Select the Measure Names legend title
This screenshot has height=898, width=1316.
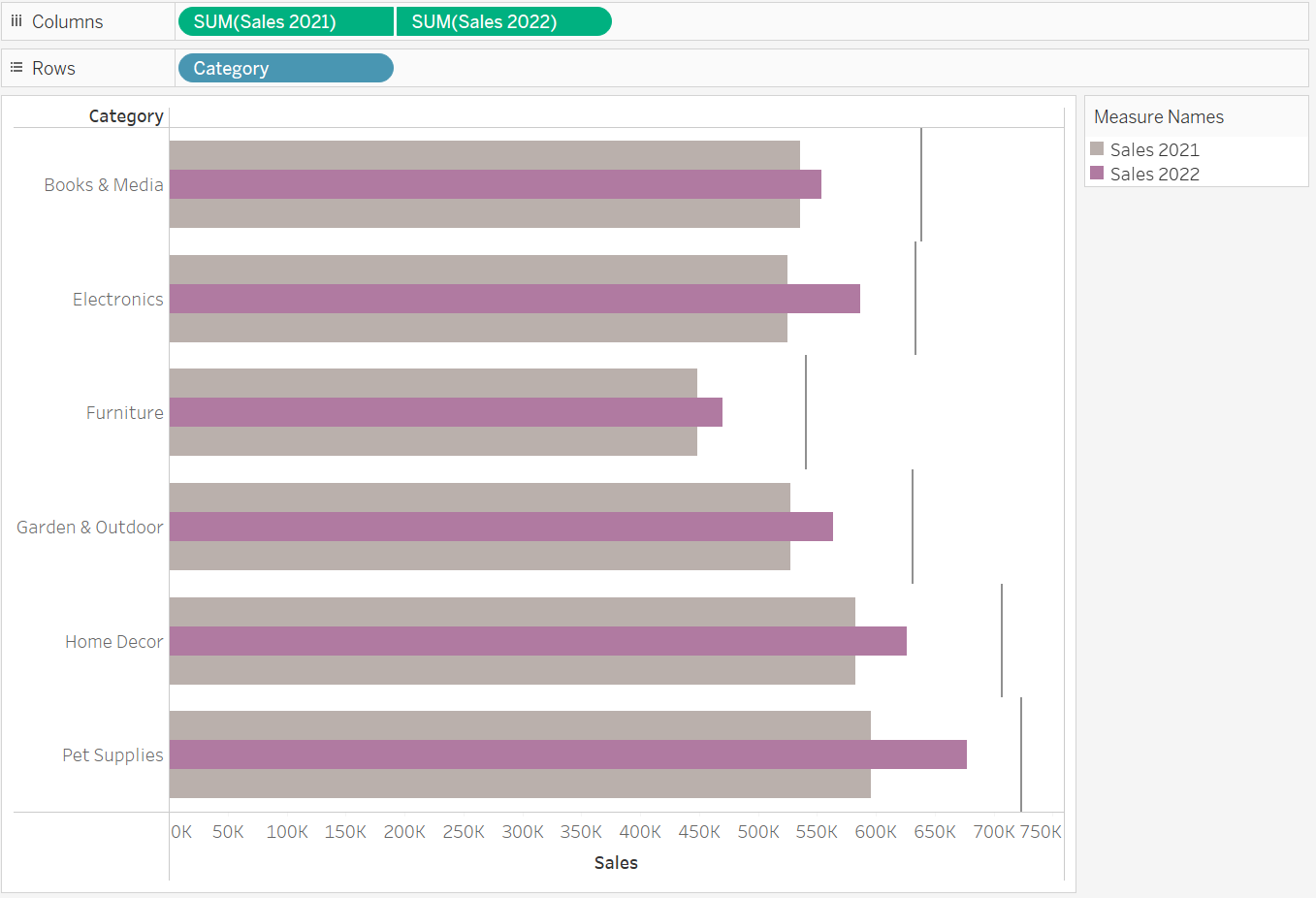[x=1159, y=116]
